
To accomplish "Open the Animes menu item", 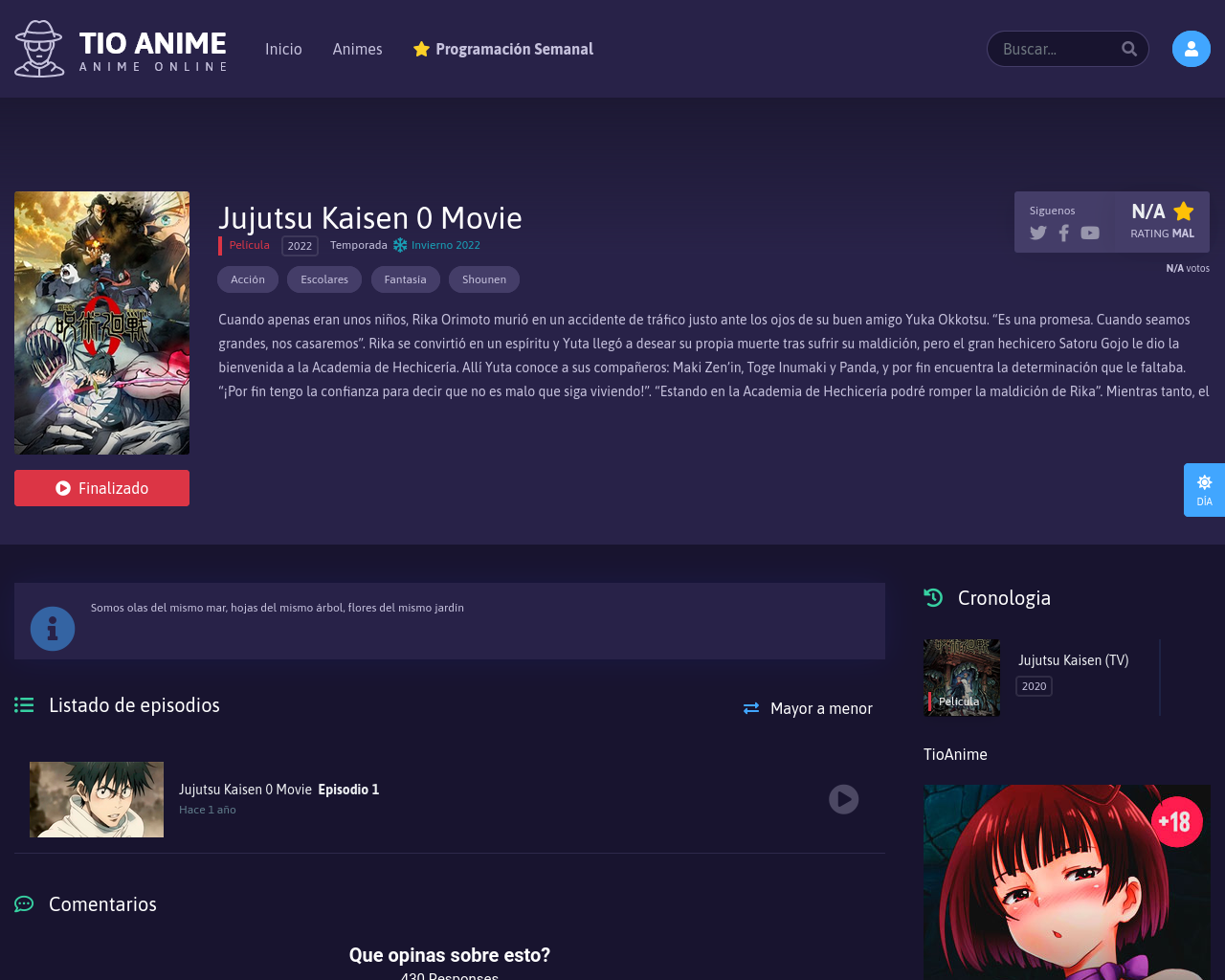I will coord(357,49).
